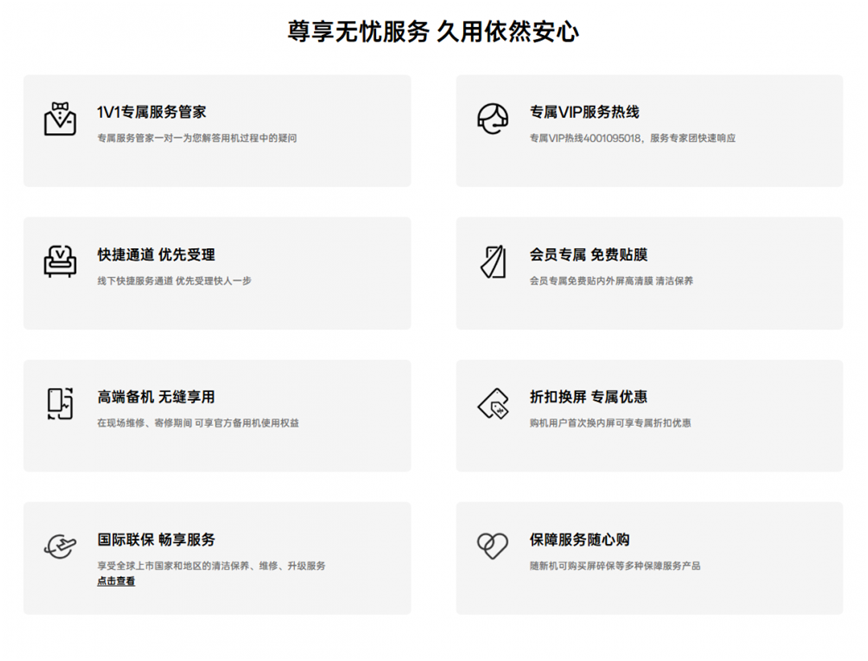Click the international airplane globe icon
The width and height of the screenshot is (868, 661).
click(60, 546)
